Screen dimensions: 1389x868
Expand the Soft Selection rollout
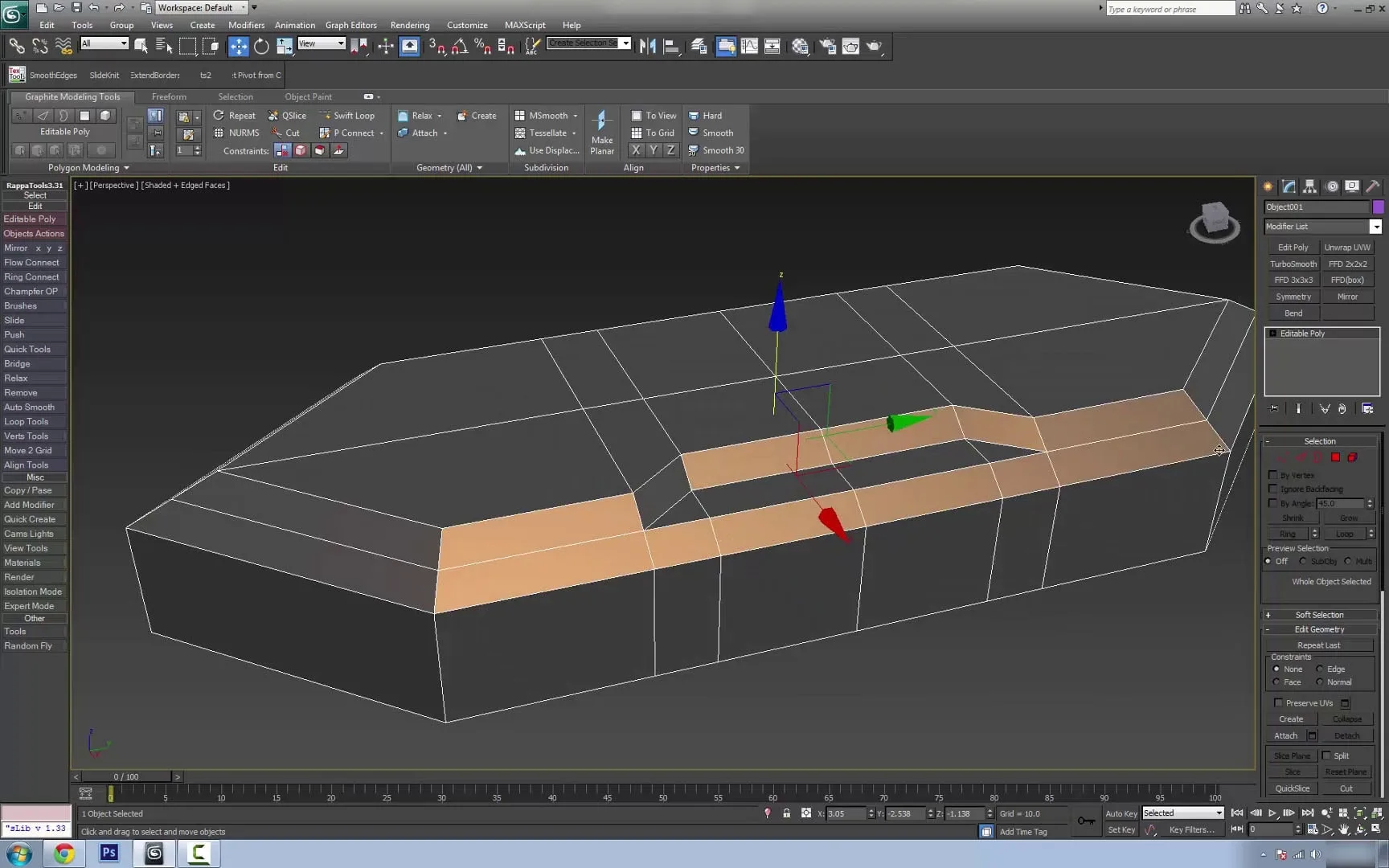(x=1319, y=615)
